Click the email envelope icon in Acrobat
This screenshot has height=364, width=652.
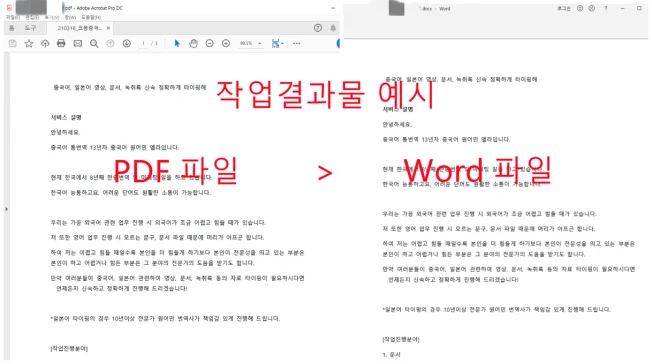point(78,43)
